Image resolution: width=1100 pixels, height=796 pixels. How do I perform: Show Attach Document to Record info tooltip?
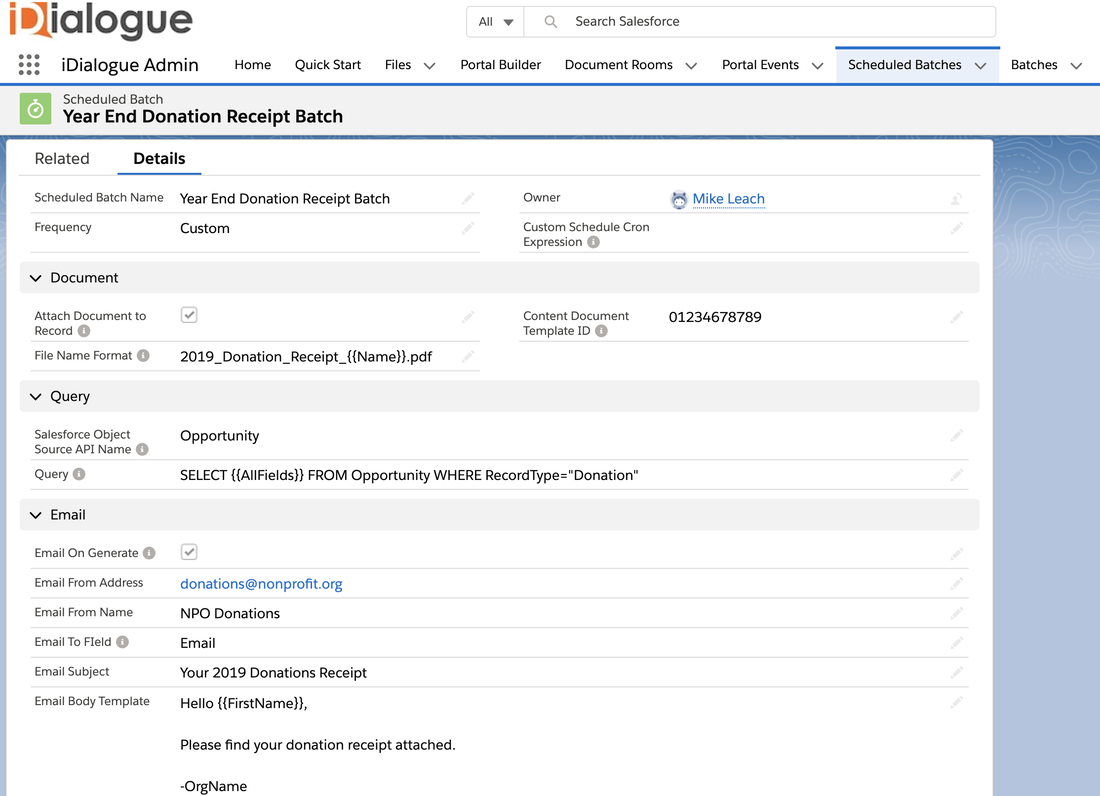click(x=83, y=331)
